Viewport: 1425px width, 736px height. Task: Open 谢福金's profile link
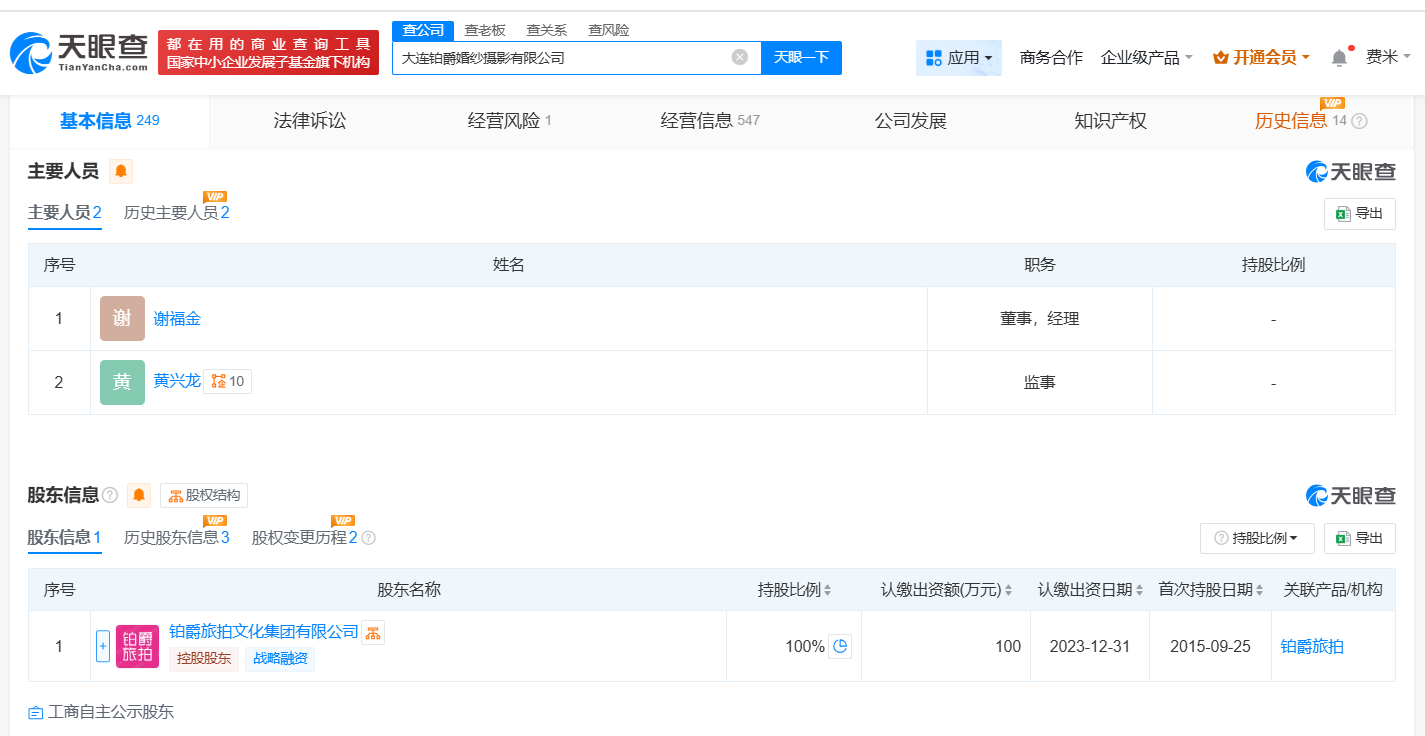click(x=177, y=318)
